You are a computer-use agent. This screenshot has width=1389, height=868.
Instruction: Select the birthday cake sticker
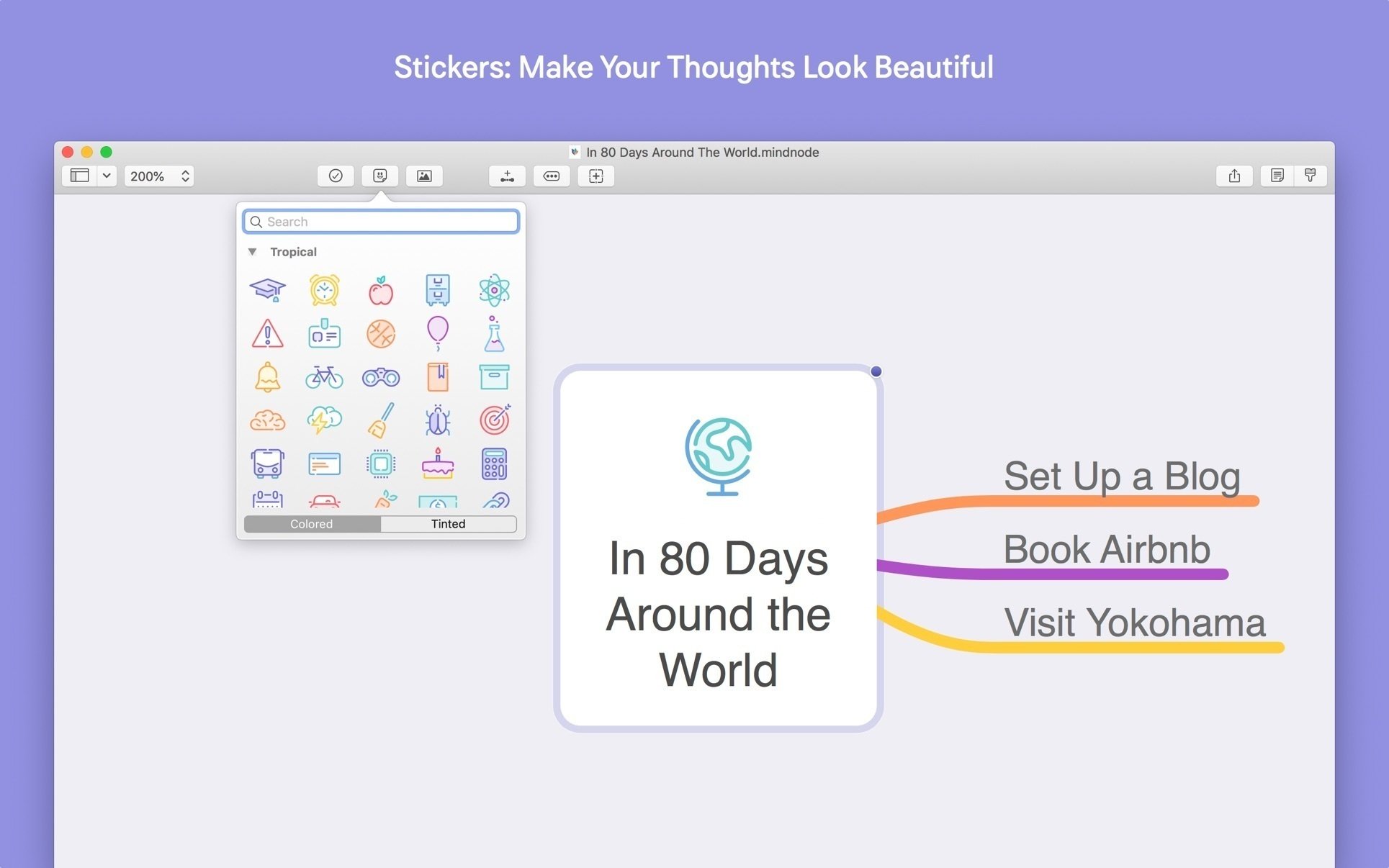(437, 464)
